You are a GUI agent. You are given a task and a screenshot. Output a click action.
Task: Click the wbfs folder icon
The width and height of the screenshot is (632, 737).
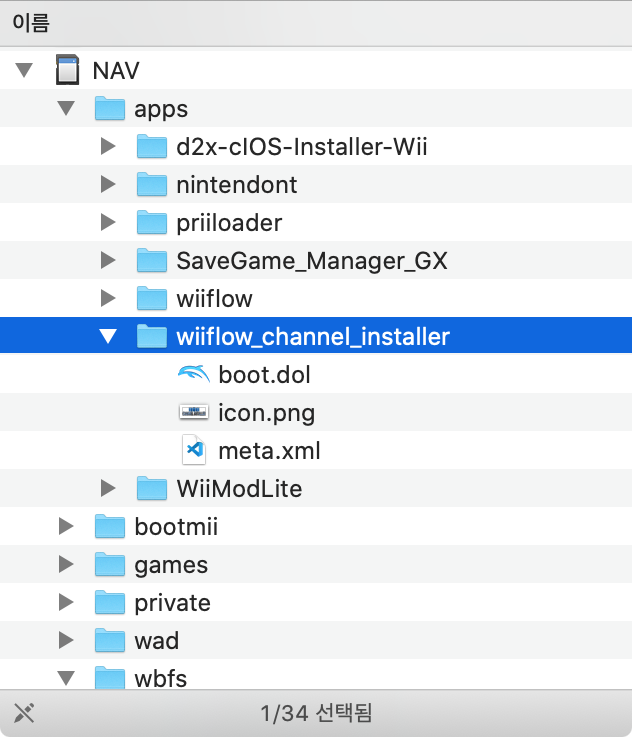(109, 678)
